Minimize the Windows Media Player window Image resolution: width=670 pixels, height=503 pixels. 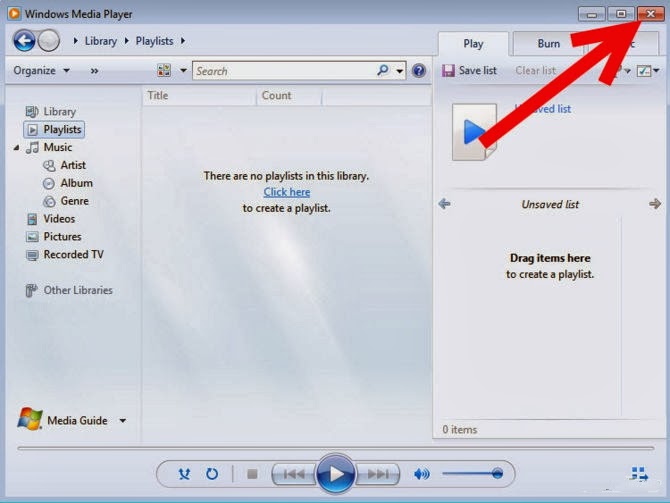pyautogui.click(x=591, y=14)
